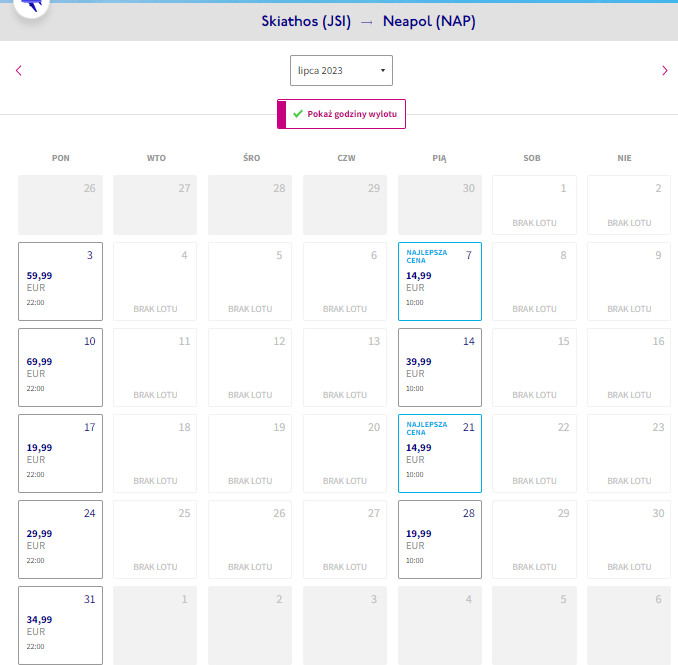The width and height of the screenshot is (678, 665).
Task: Click the route arrow between airports
Action: 367,22
